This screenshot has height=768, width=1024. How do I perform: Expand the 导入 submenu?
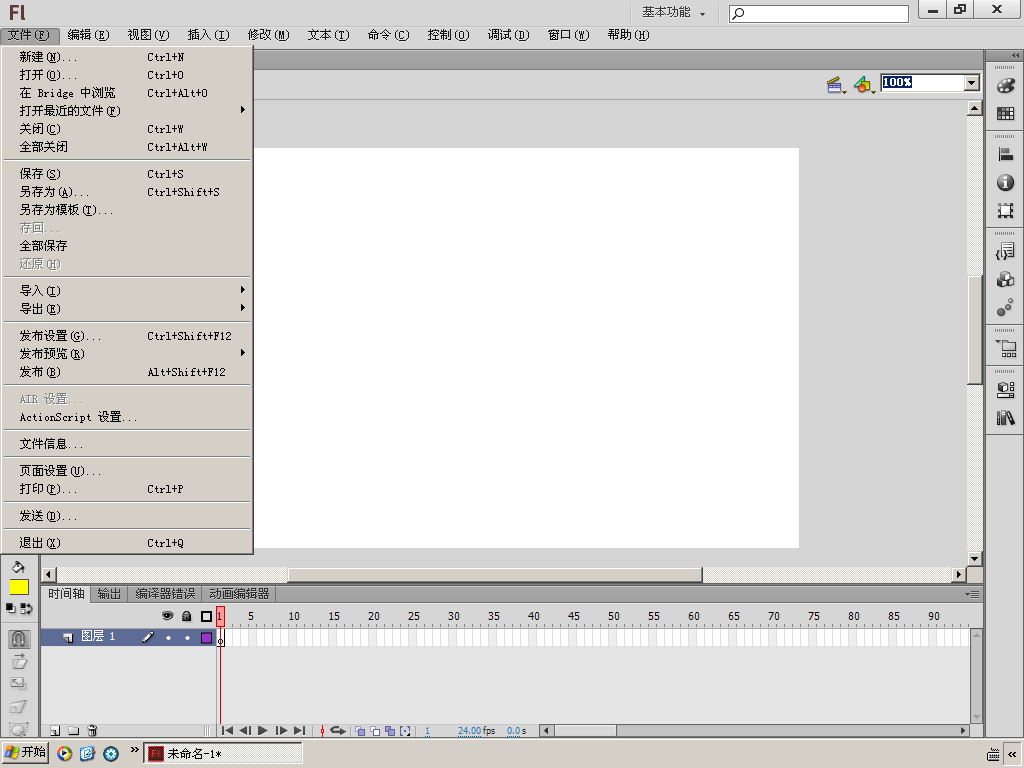pos(127,291)
